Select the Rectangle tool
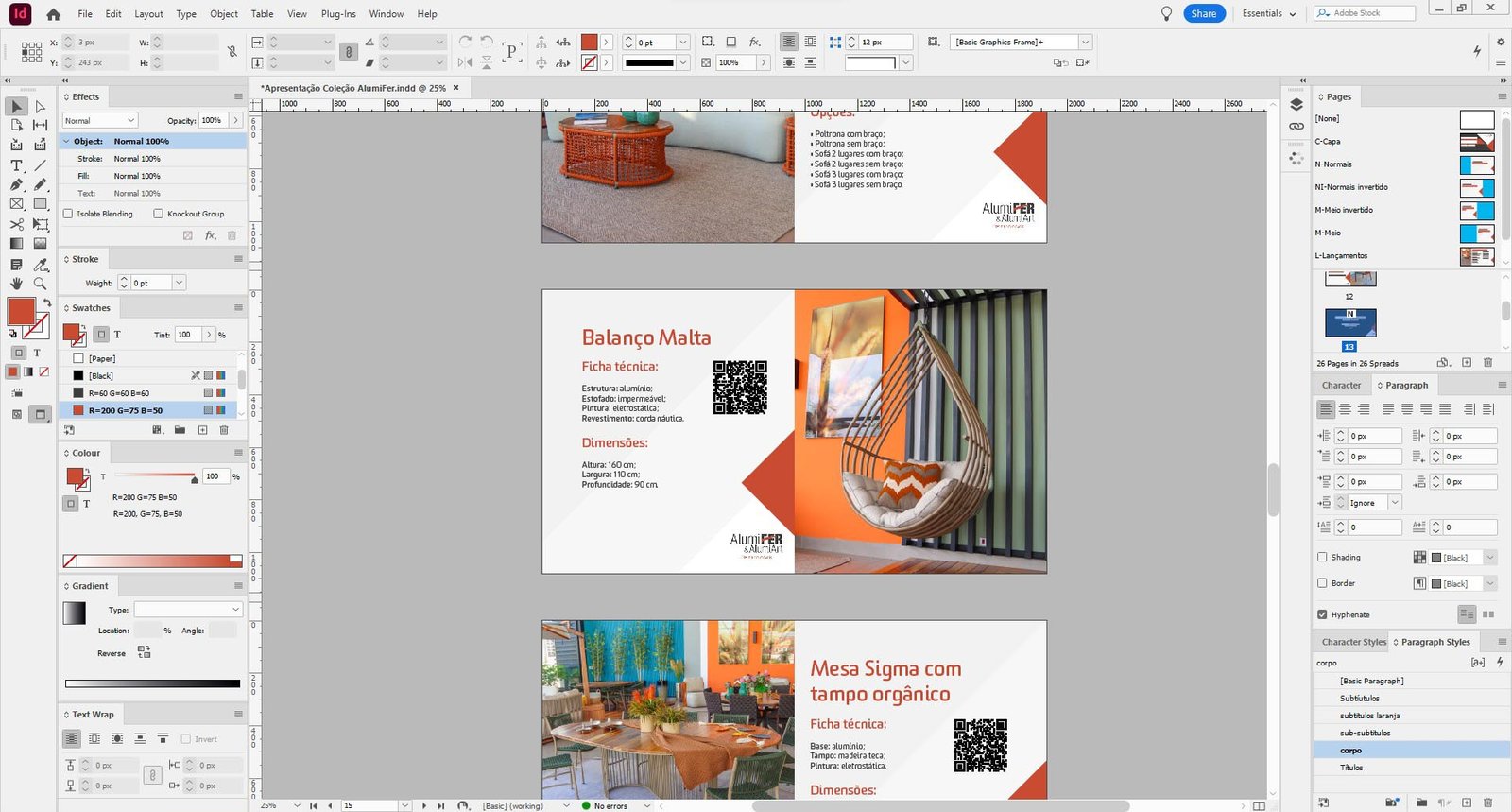 (40, 203)
